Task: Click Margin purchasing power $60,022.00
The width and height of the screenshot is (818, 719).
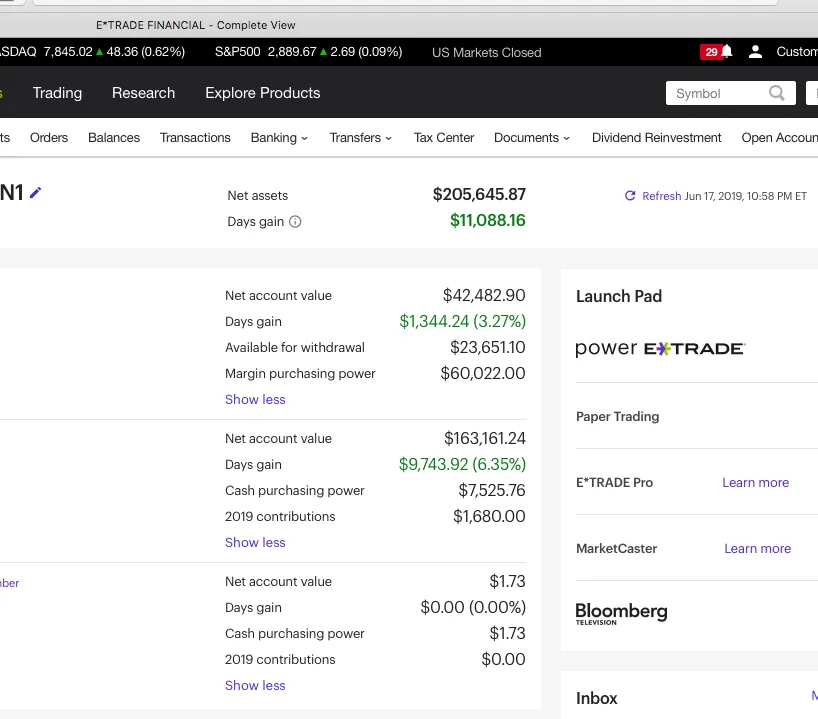Action: pos(483,374)
